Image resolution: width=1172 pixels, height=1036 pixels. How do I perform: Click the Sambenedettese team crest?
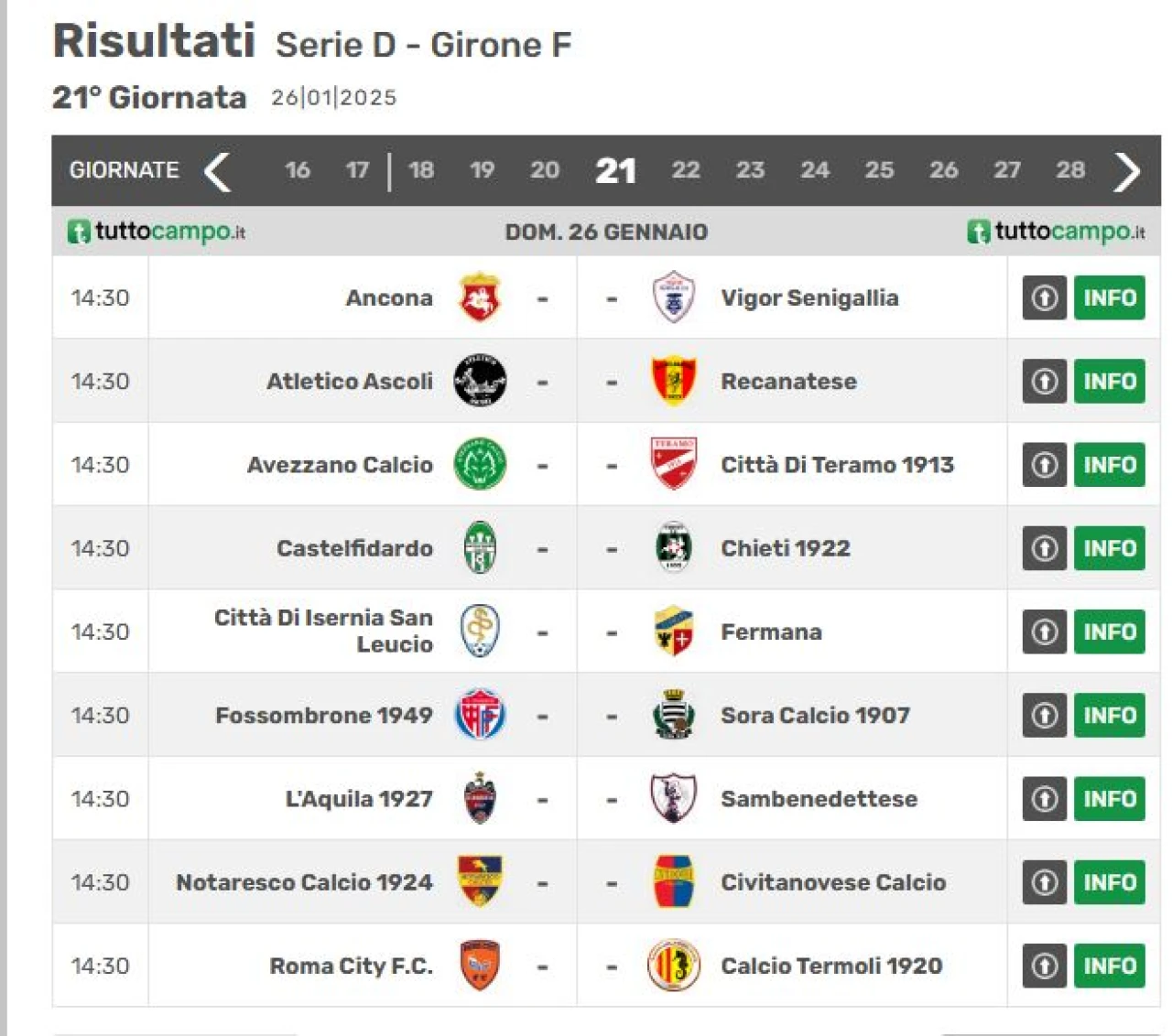pyautogui.click(x=674, y=798)
